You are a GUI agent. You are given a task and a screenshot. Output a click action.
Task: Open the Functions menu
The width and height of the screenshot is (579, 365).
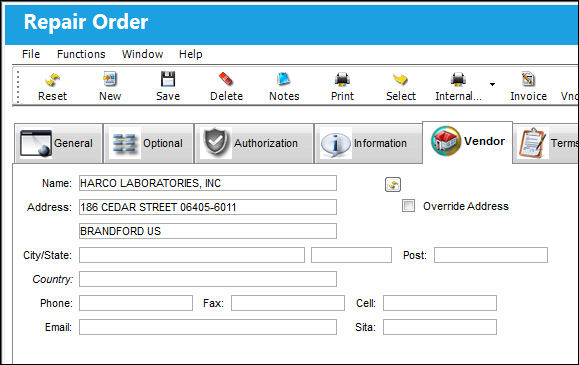point(81,54)
